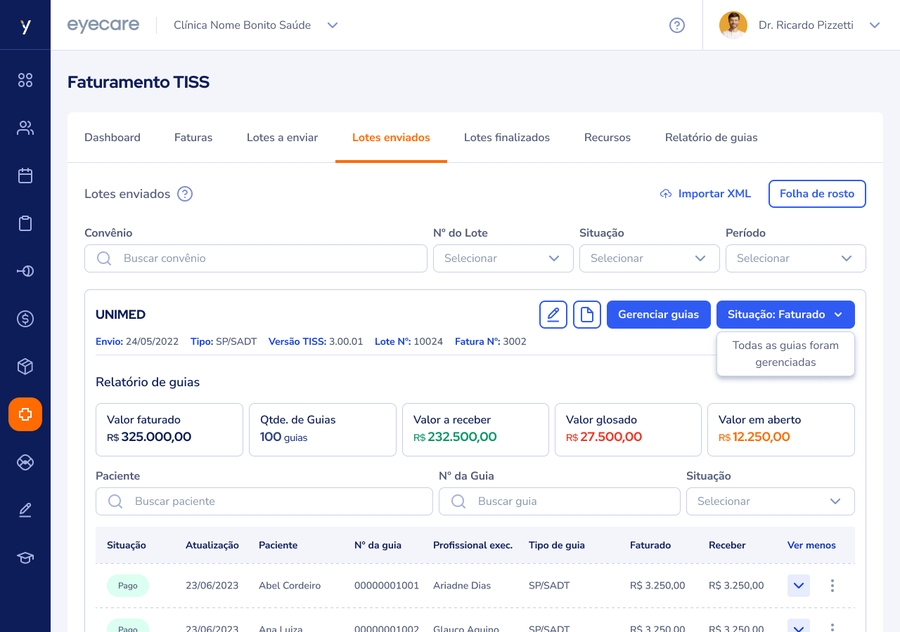900x632 pixels.
Task: Open the dashboard grid icon in sidebar
Action: [25, 80]
